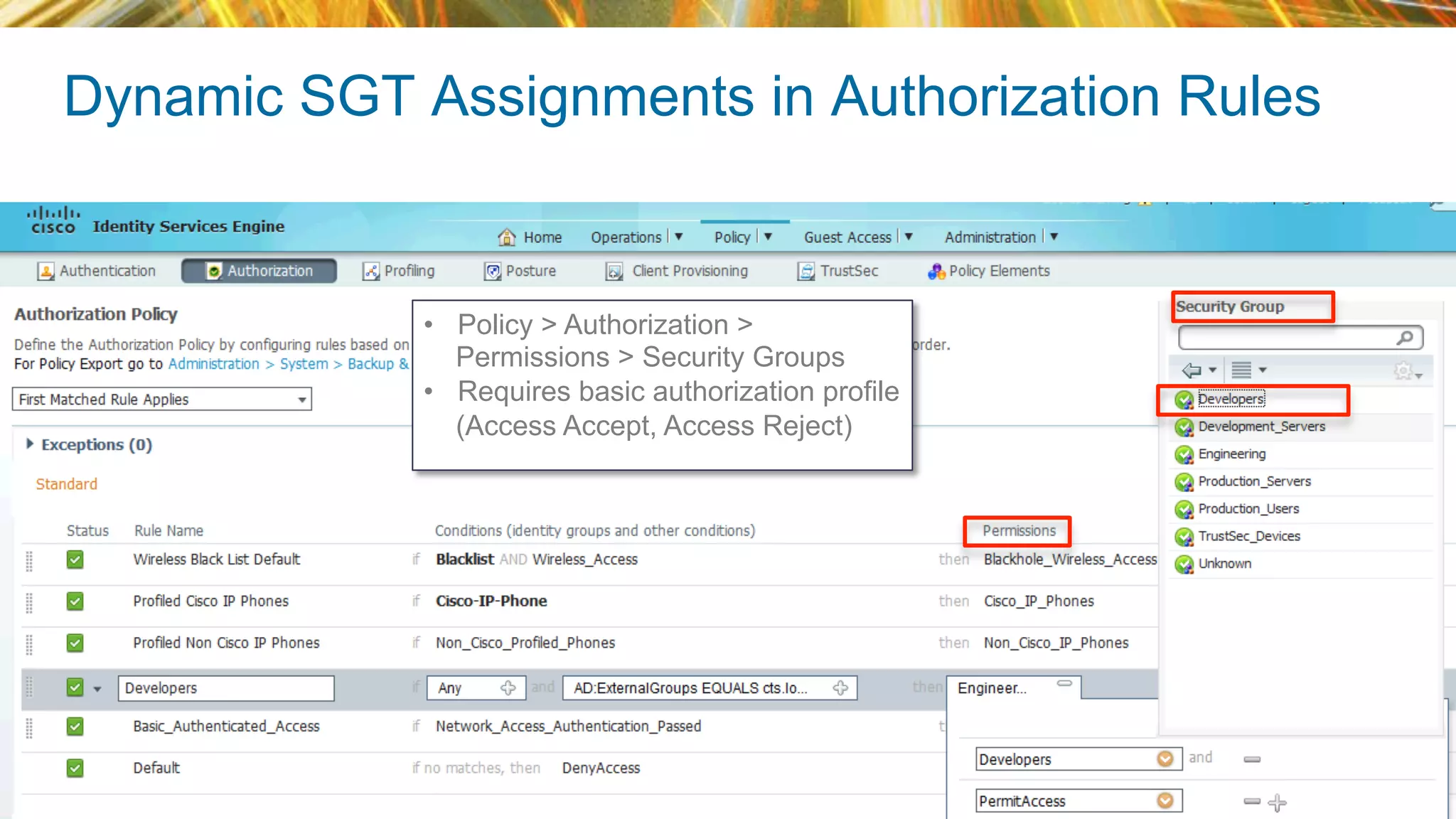Click the plus icon beside Any condition

click(508, 687)
